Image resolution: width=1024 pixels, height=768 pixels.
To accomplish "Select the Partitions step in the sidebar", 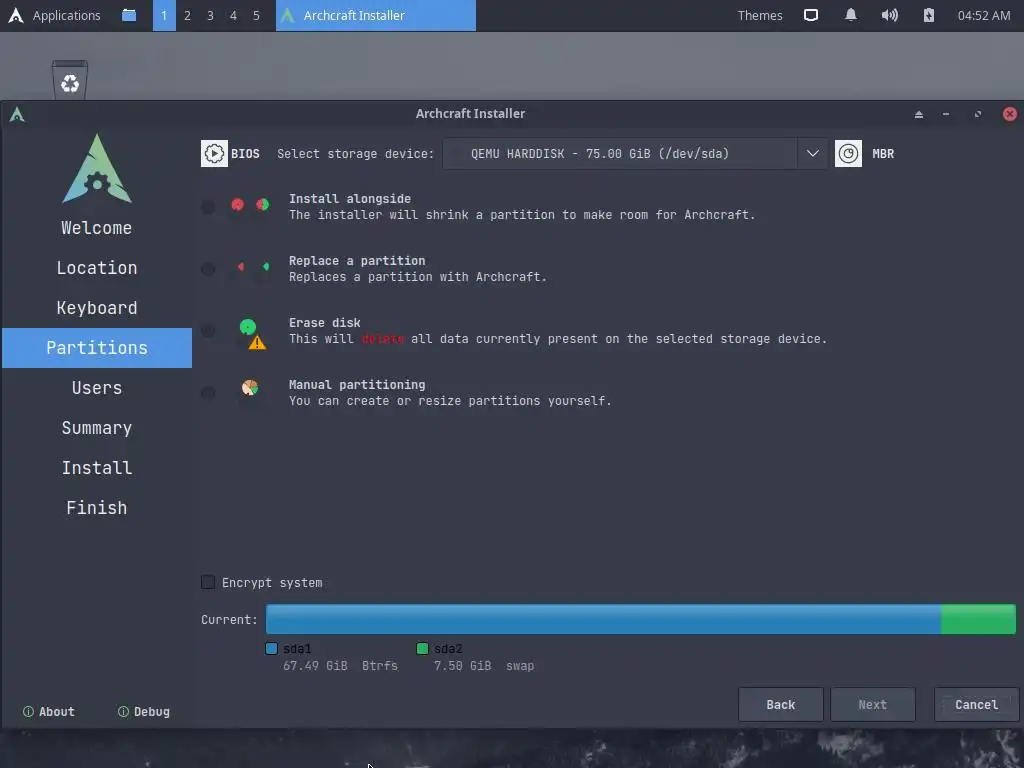I will [97, 347].
